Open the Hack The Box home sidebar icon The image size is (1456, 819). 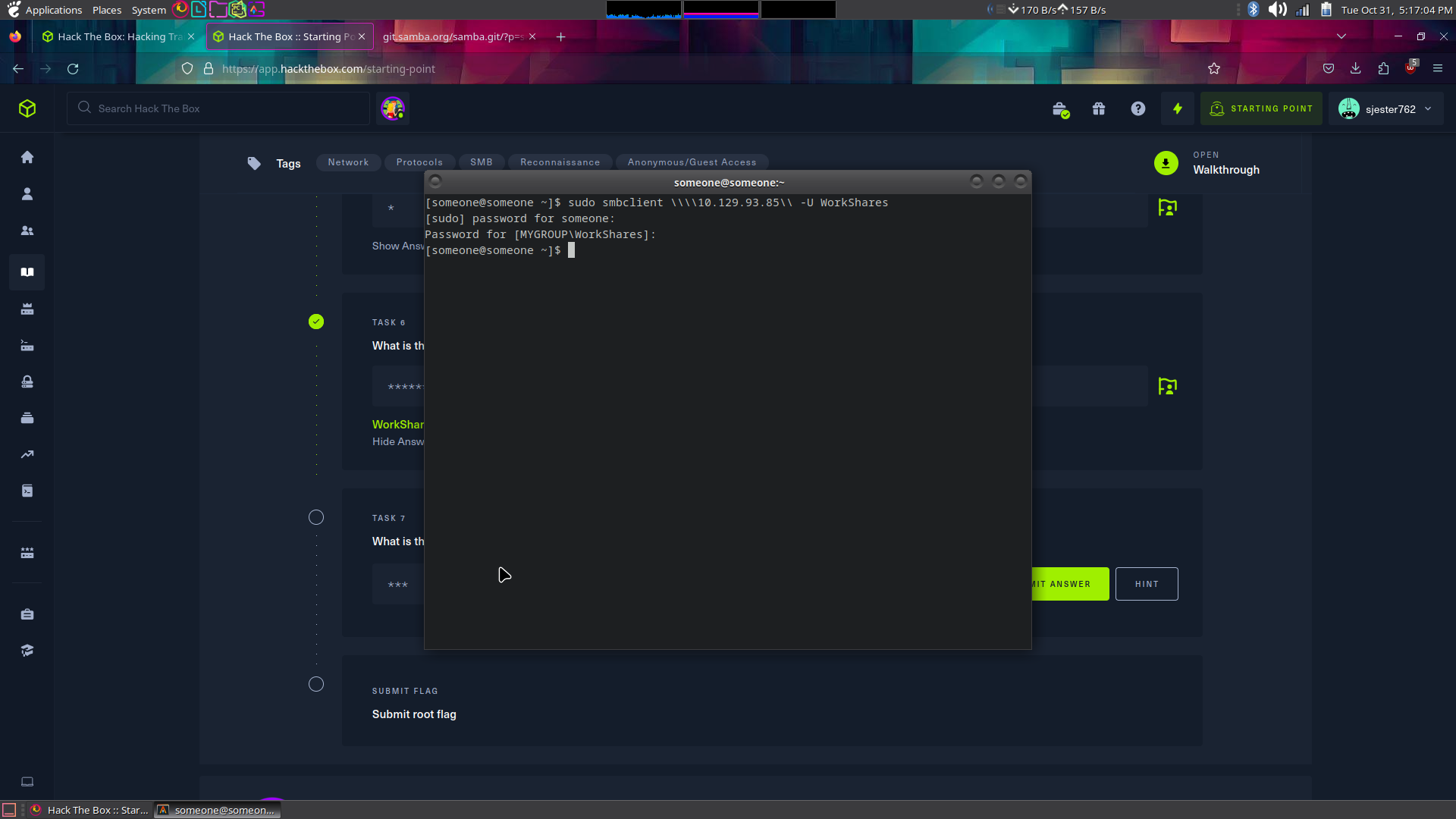pos(27,157)
